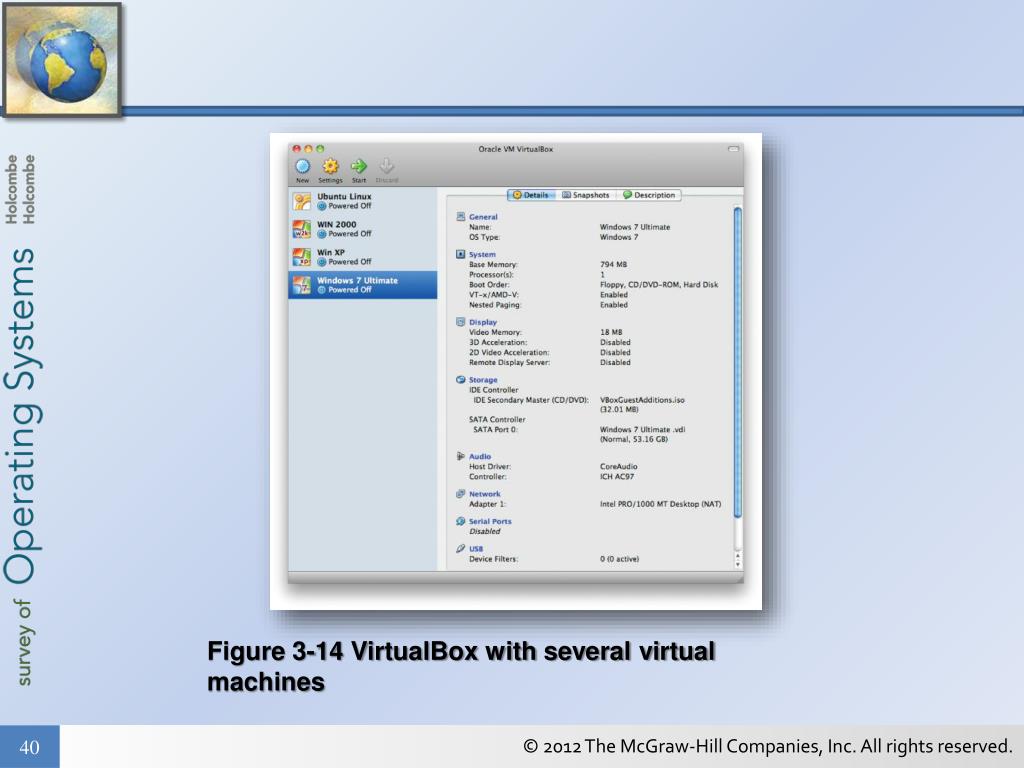Click the Figure 3-14 caption text
Screen dimensions: 1024x768
461,667
